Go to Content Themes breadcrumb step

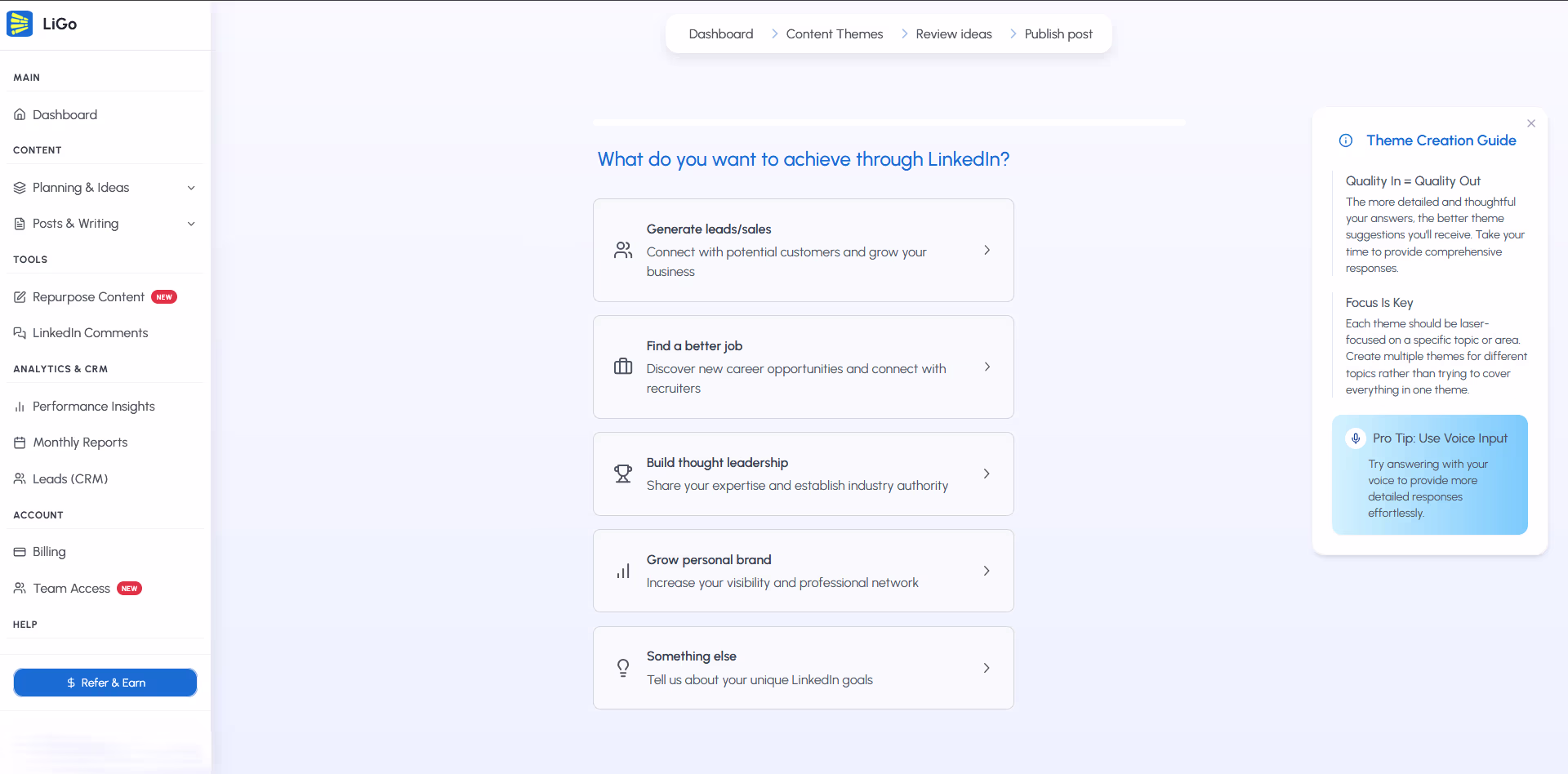(x=834, y=33)
